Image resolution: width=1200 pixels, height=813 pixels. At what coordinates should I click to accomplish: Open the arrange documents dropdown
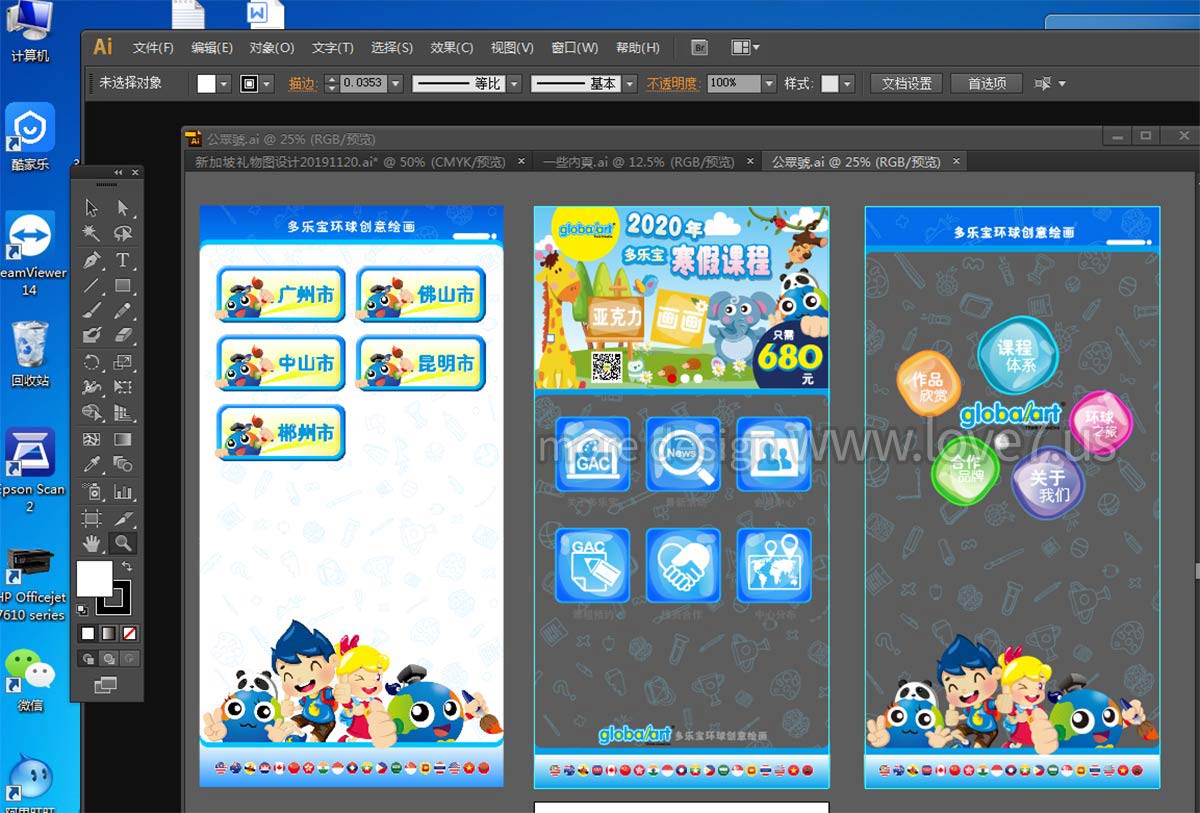coord(746,47)
